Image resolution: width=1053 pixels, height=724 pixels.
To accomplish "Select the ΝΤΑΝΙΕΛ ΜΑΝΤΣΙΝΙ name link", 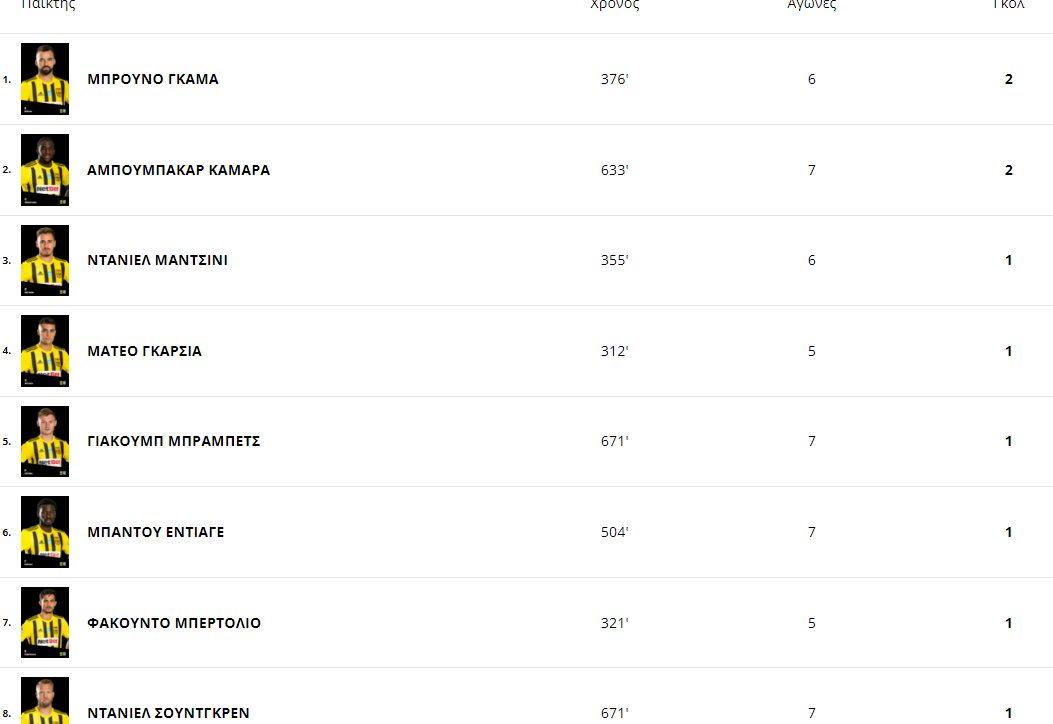I will [158, 260].
